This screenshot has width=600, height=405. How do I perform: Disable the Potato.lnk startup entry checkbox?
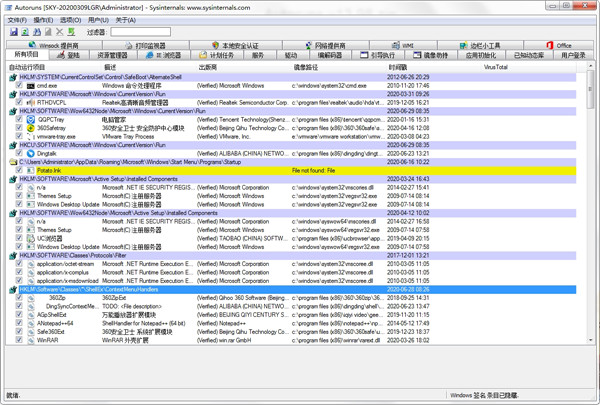pyautogui.click(x=19, y=170)
